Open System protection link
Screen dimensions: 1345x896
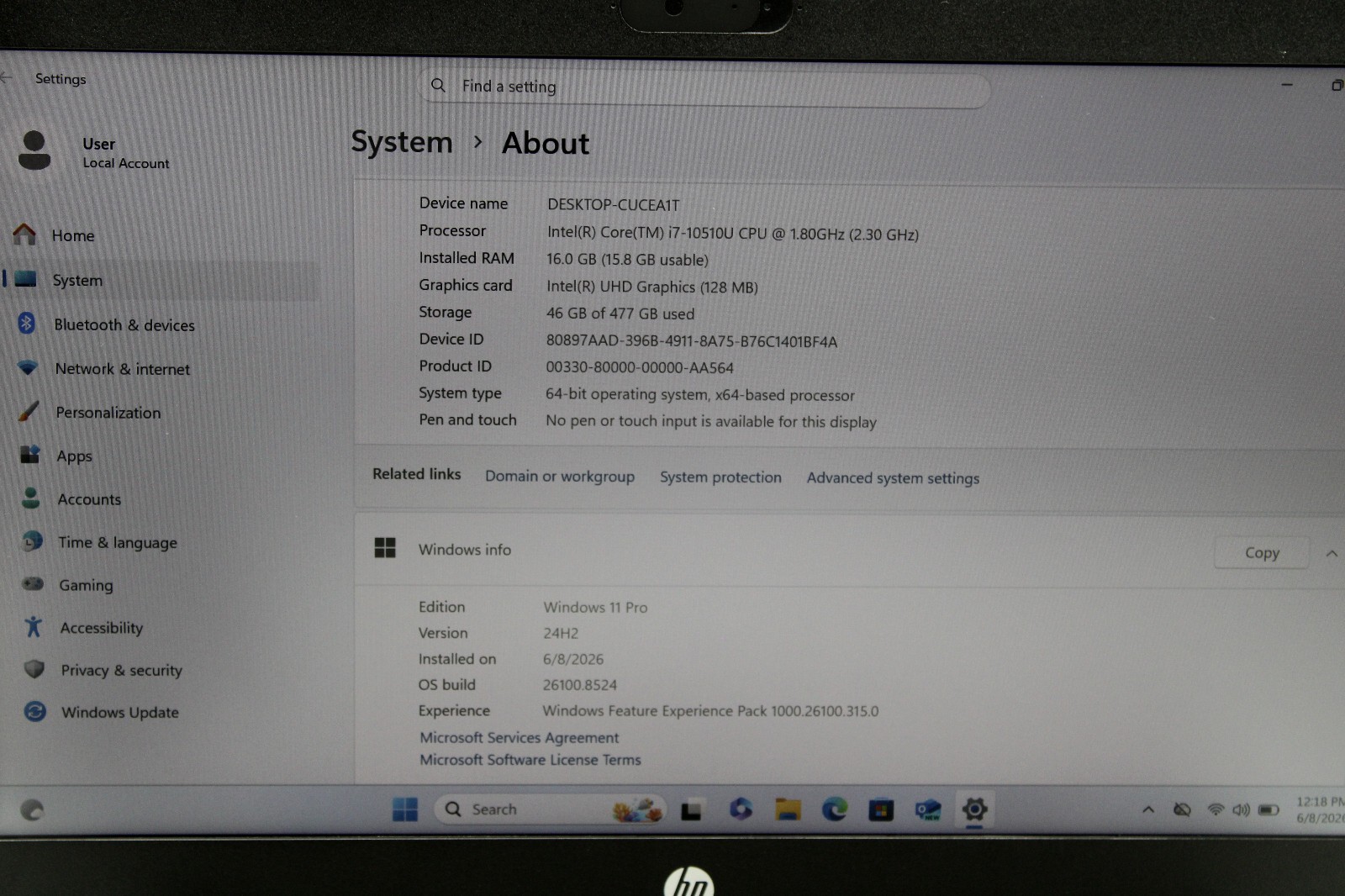(x=720, y=477)
